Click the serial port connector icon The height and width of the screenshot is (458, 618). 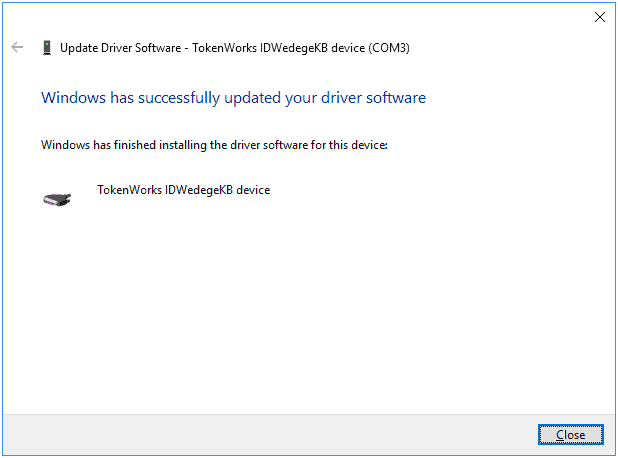tap(57, 199)
